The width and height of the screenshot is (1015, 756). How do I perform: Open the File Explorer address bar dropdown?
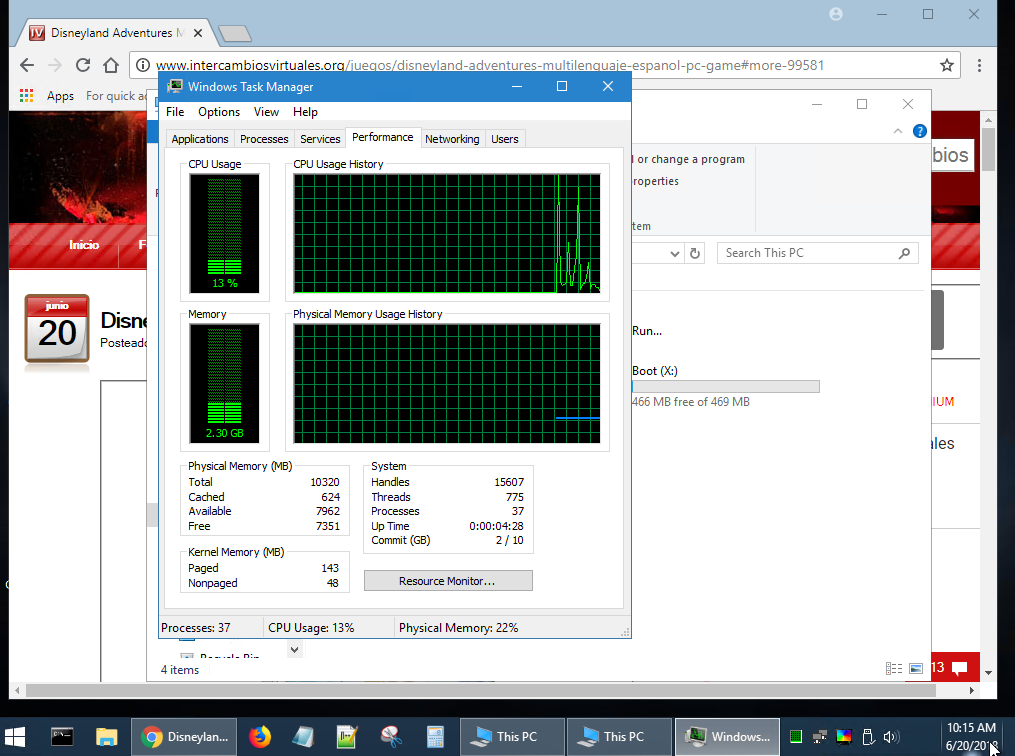(676, 253)
